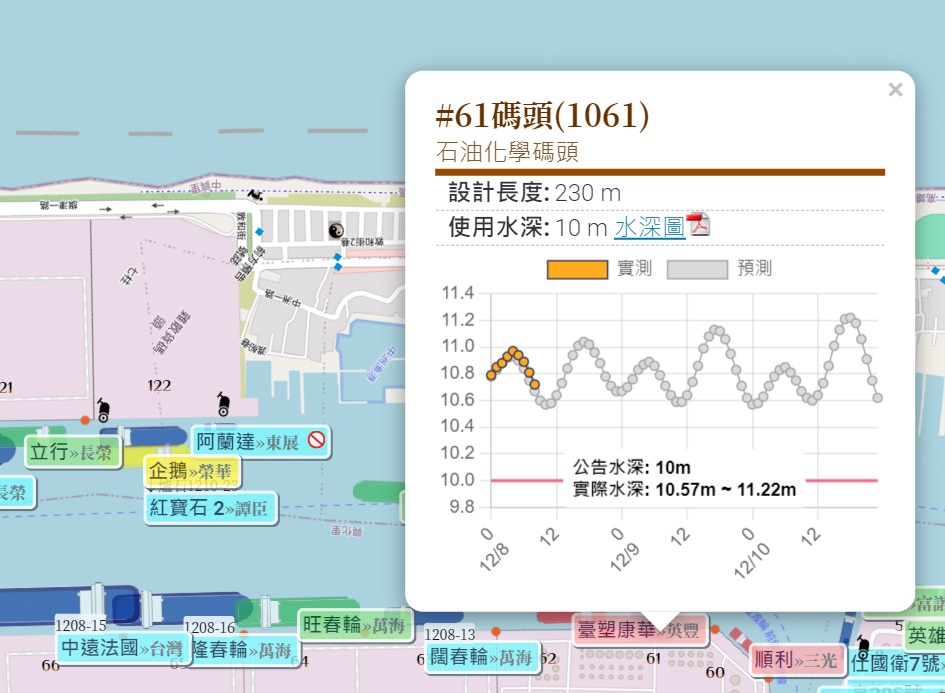Close the #61碼頭(1061) popup

[x=895, y=90]
